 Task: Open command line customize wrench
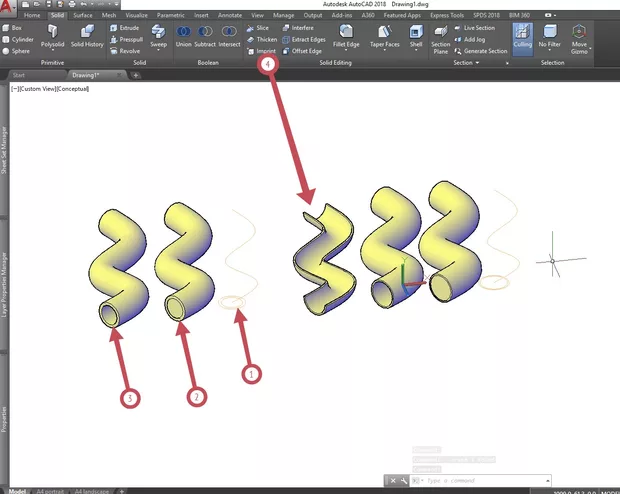coord(404,481)
